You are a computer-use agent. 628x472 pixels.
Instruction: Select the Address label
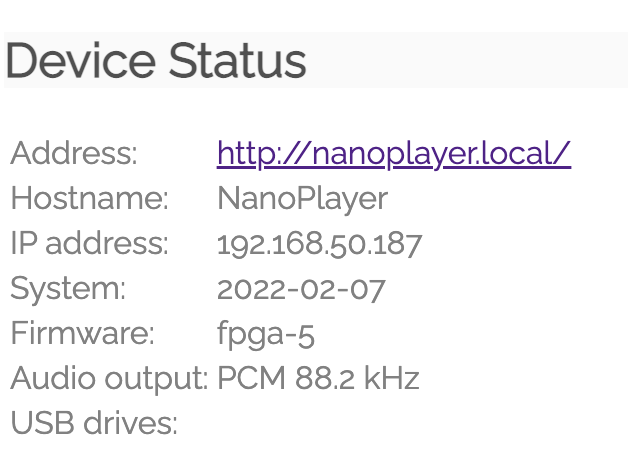74,154
